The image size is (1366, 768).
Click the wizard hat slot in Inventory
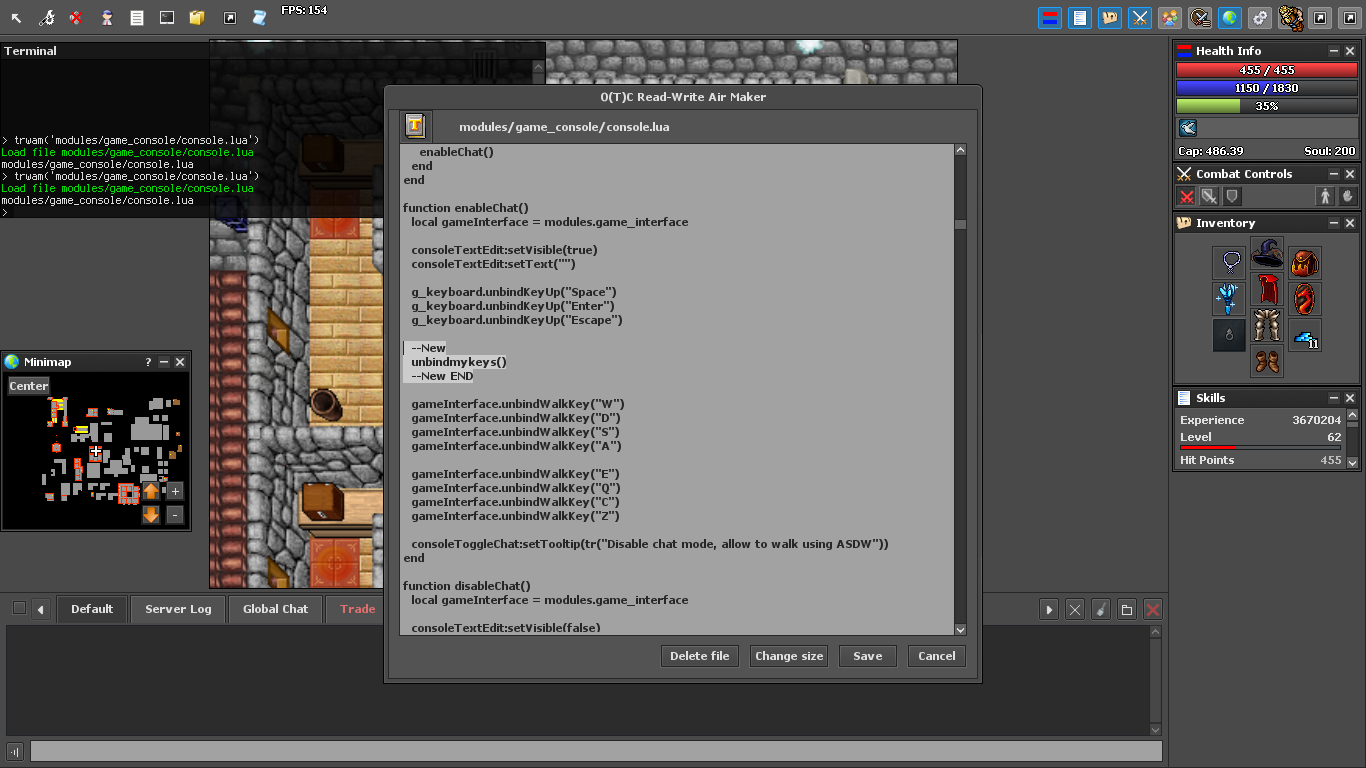[x=1267, y=254]
